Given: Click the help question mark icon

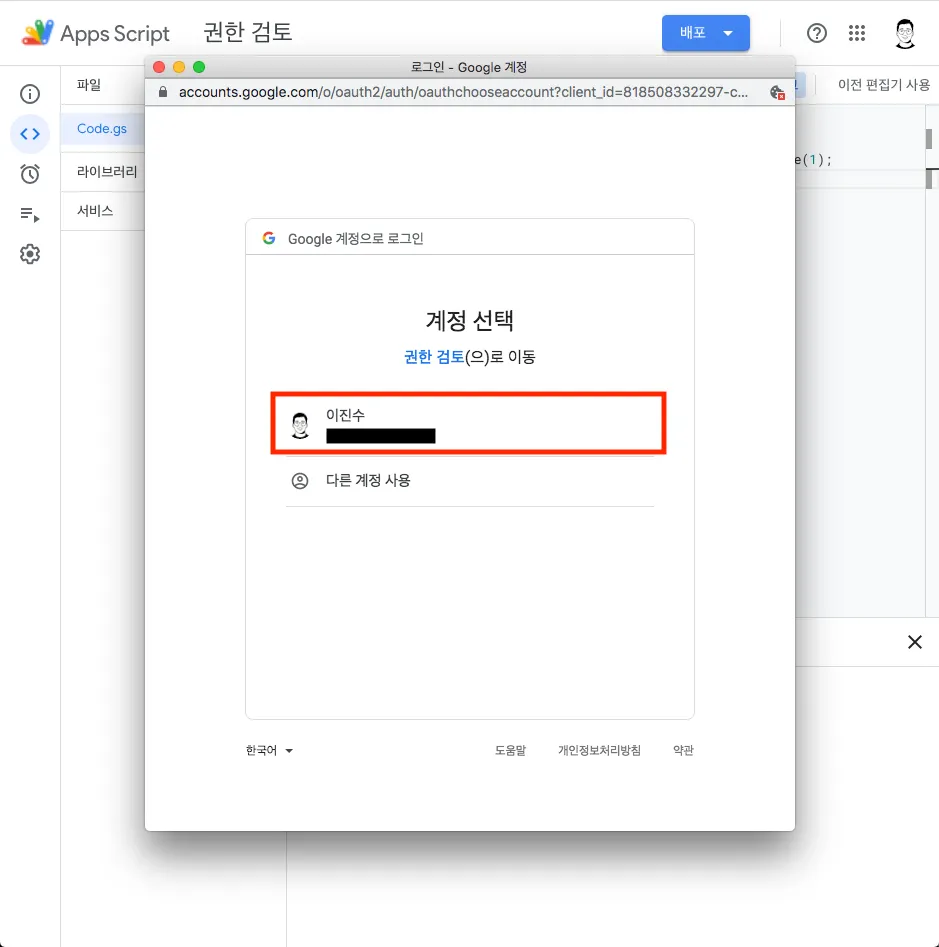Looking at the screenshot, I should [816, 33].
